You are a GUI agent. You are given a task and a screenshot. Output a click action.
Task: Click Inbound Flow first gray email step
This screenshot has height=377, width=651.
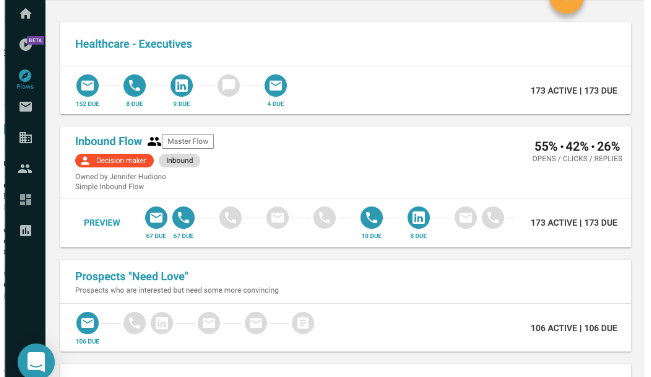pyautogui.click(x=277, y=218)
